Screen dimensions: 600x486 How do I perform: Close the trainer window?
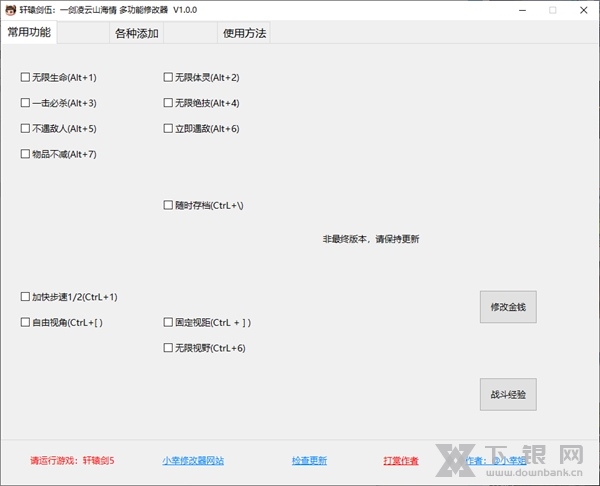(584, 10)
